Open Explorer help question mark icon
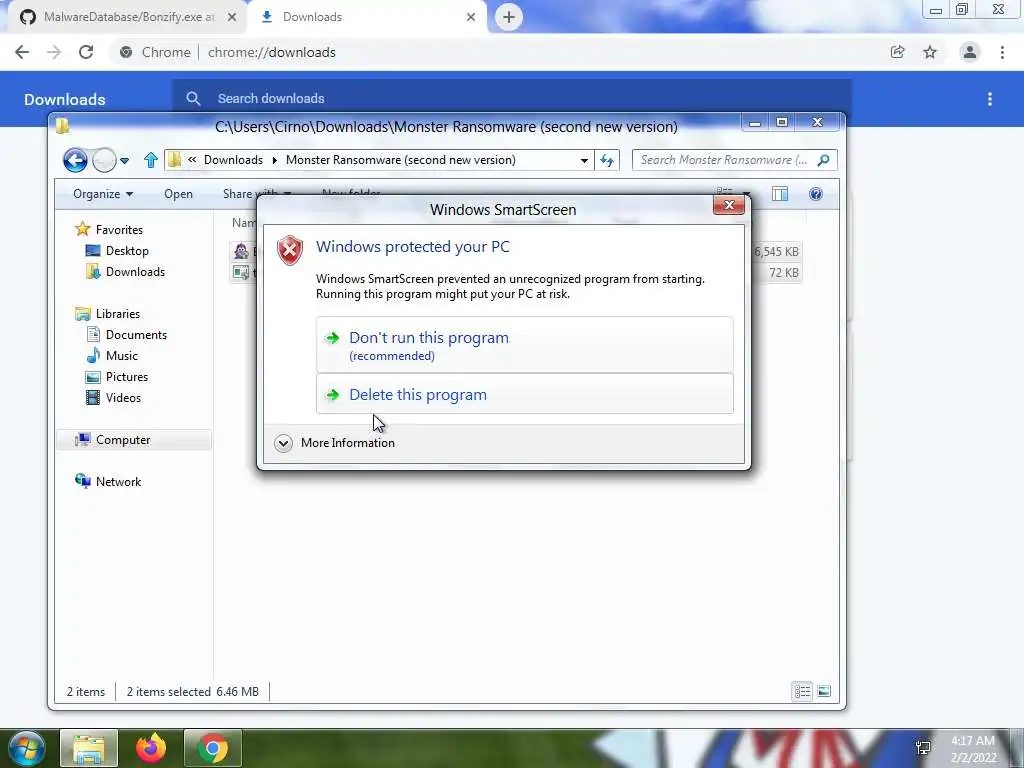The image size is (1024, 768). pyautogui.click(x=816, y=194)
